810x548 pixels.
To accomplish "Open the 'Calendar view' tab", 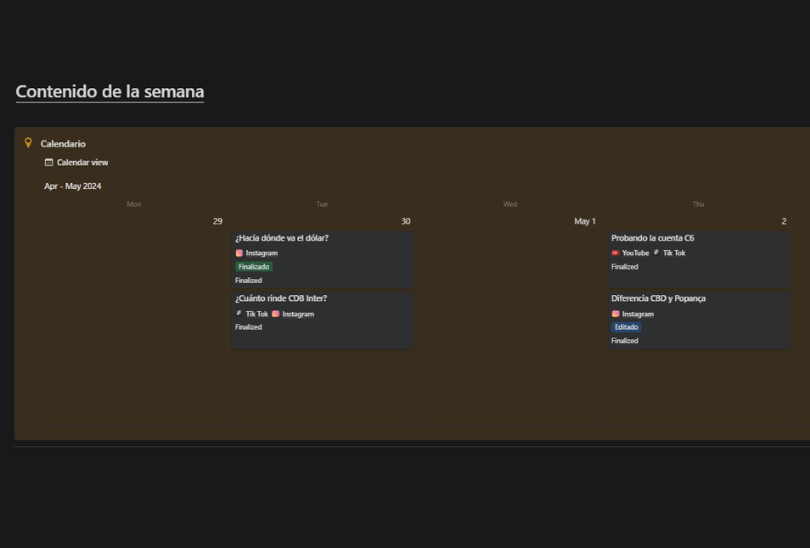I will tap(82, 162).
